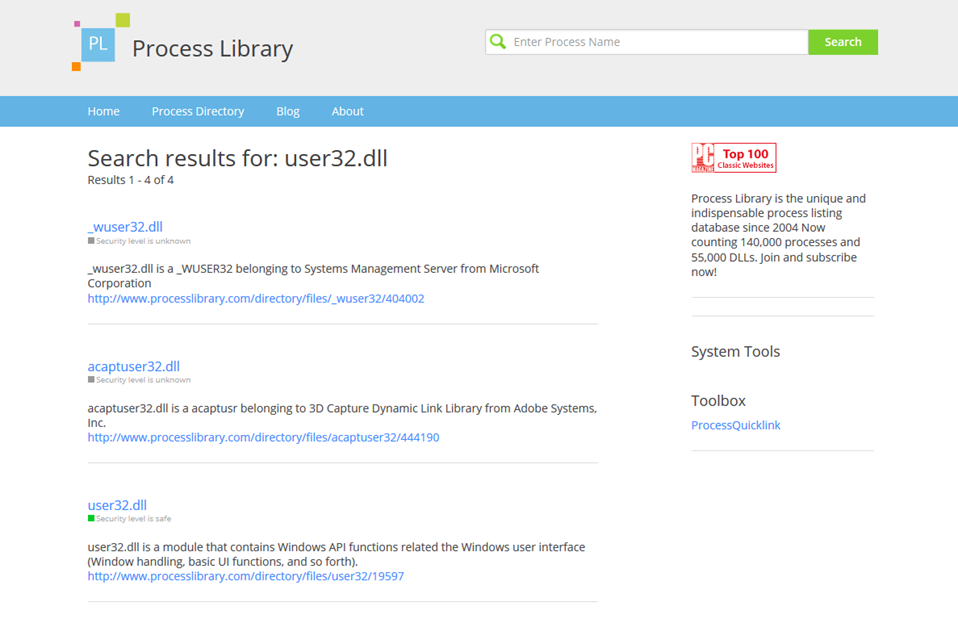
Task: Focus the Enter Process Name field
Action: point(647,42)
